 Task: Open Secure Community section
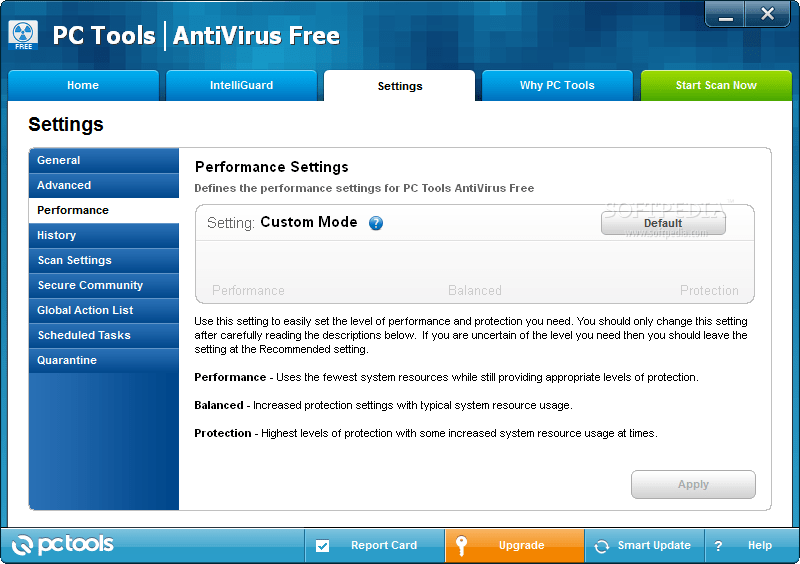tap(104, 285)
